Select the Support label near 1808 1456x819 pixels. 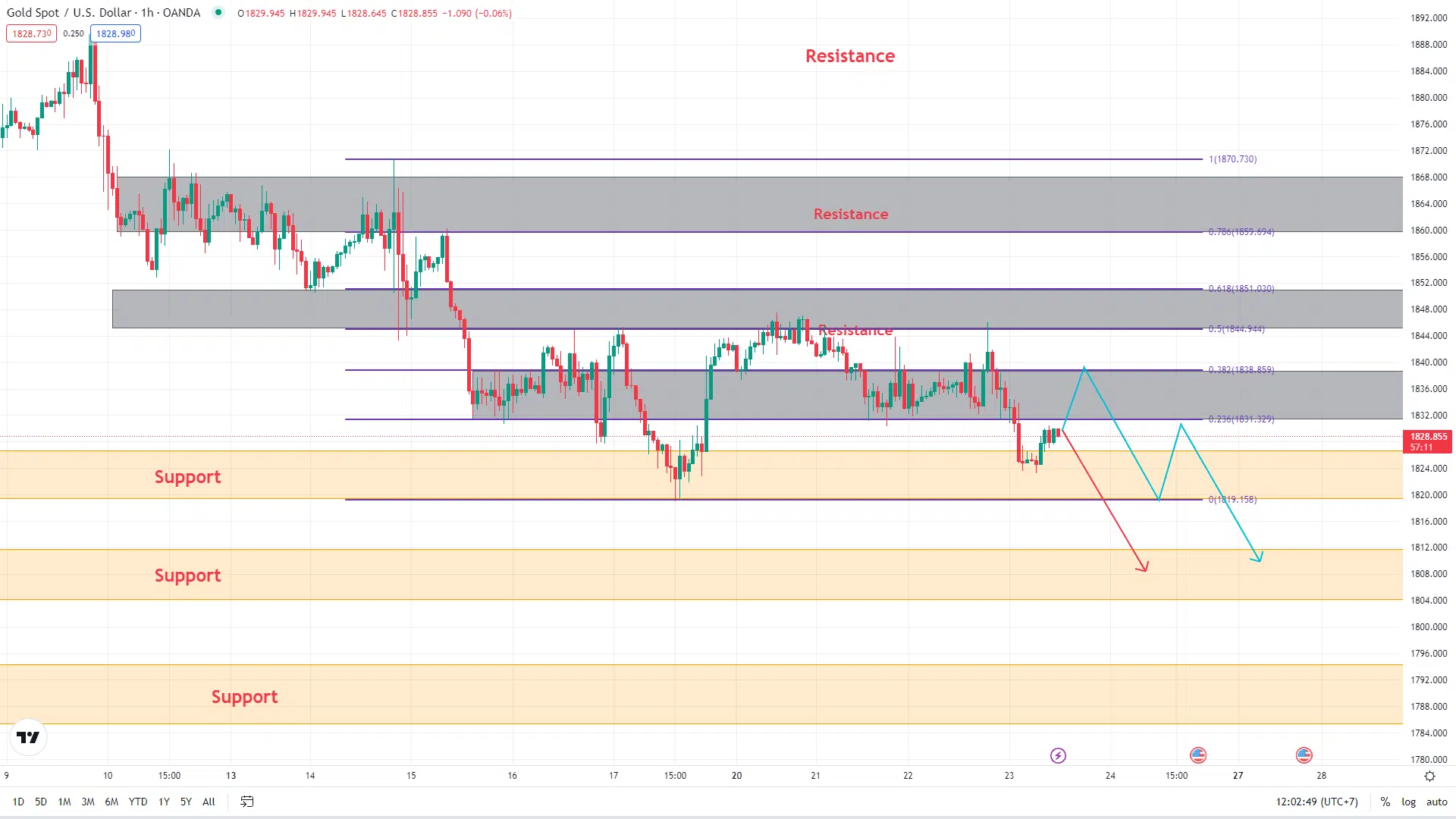tap(187, 576)
